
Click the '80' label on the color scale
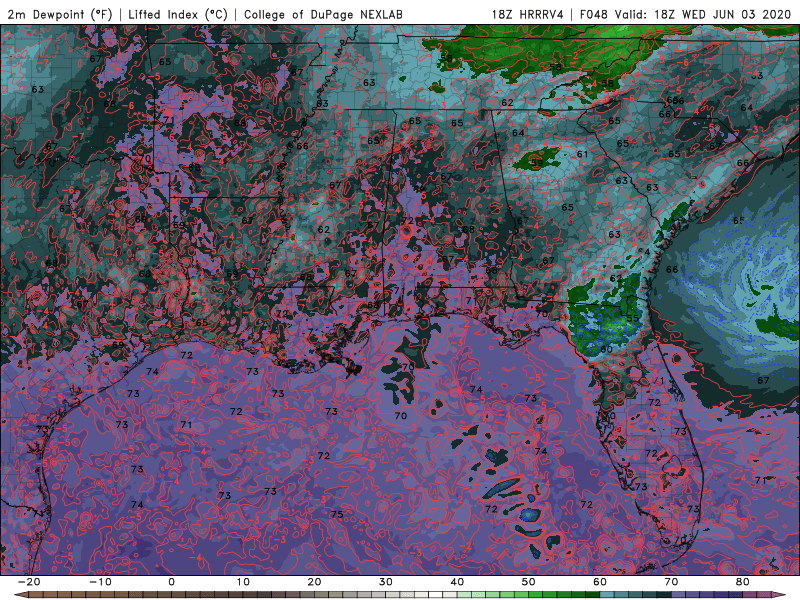click(743, 582)
